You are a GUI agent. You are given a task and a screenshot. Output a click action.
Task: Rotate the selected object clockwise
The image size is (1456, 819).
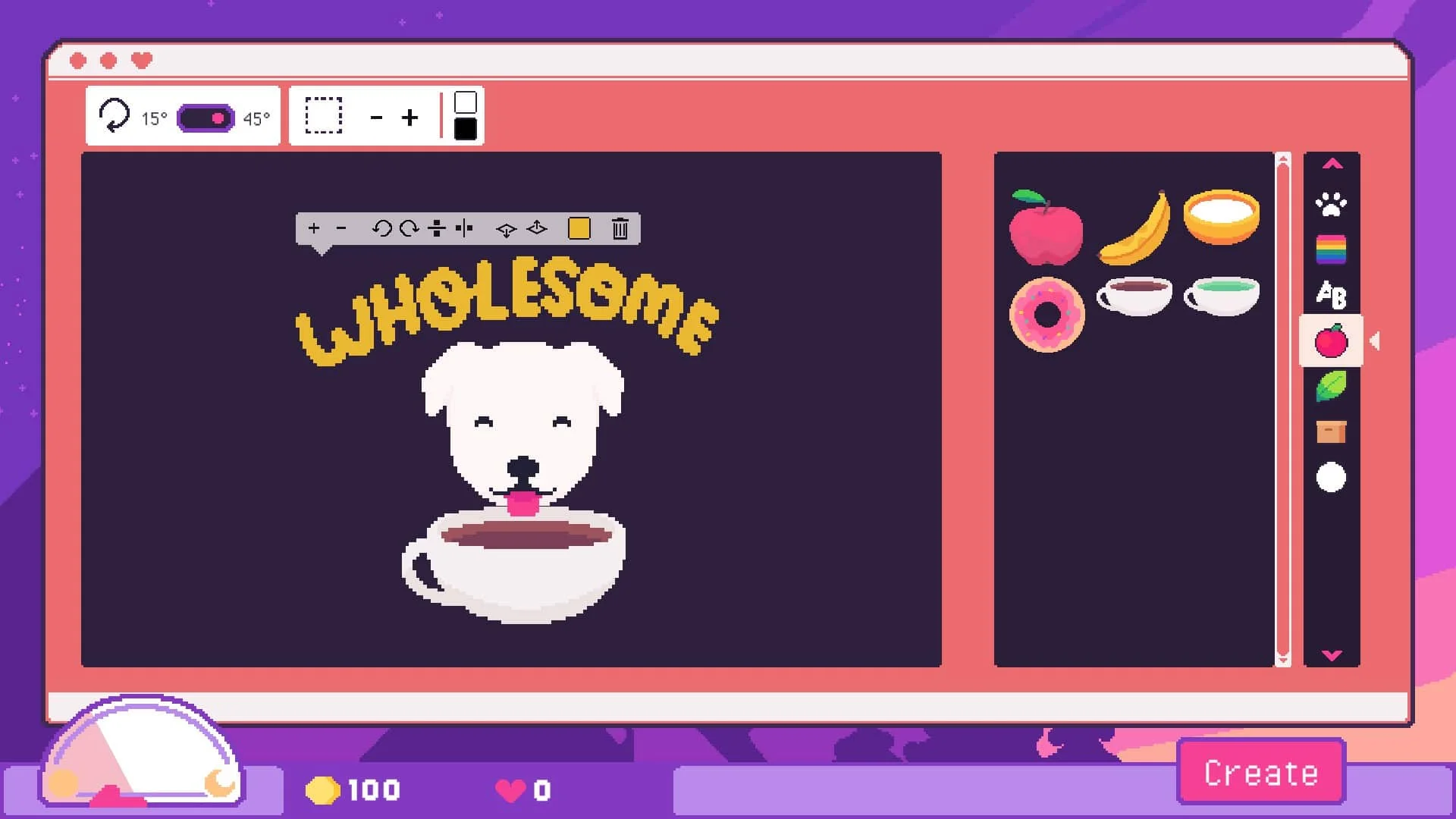[409, 228]
